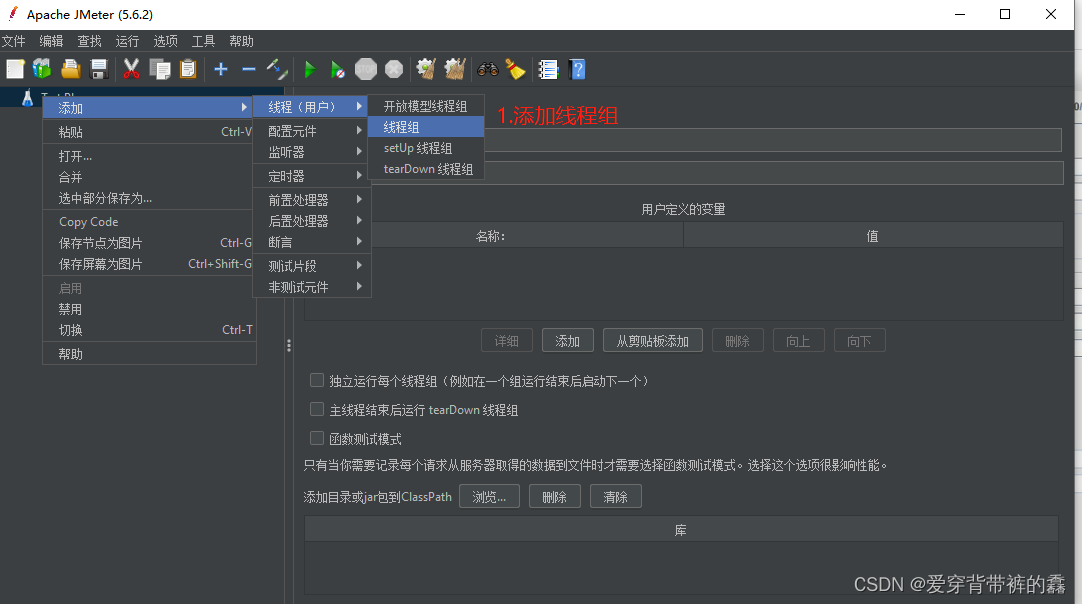The width and height of the screenshot is (1082, 604).
Task: Choose Copy Code in context menu
Action: point(148,222)
